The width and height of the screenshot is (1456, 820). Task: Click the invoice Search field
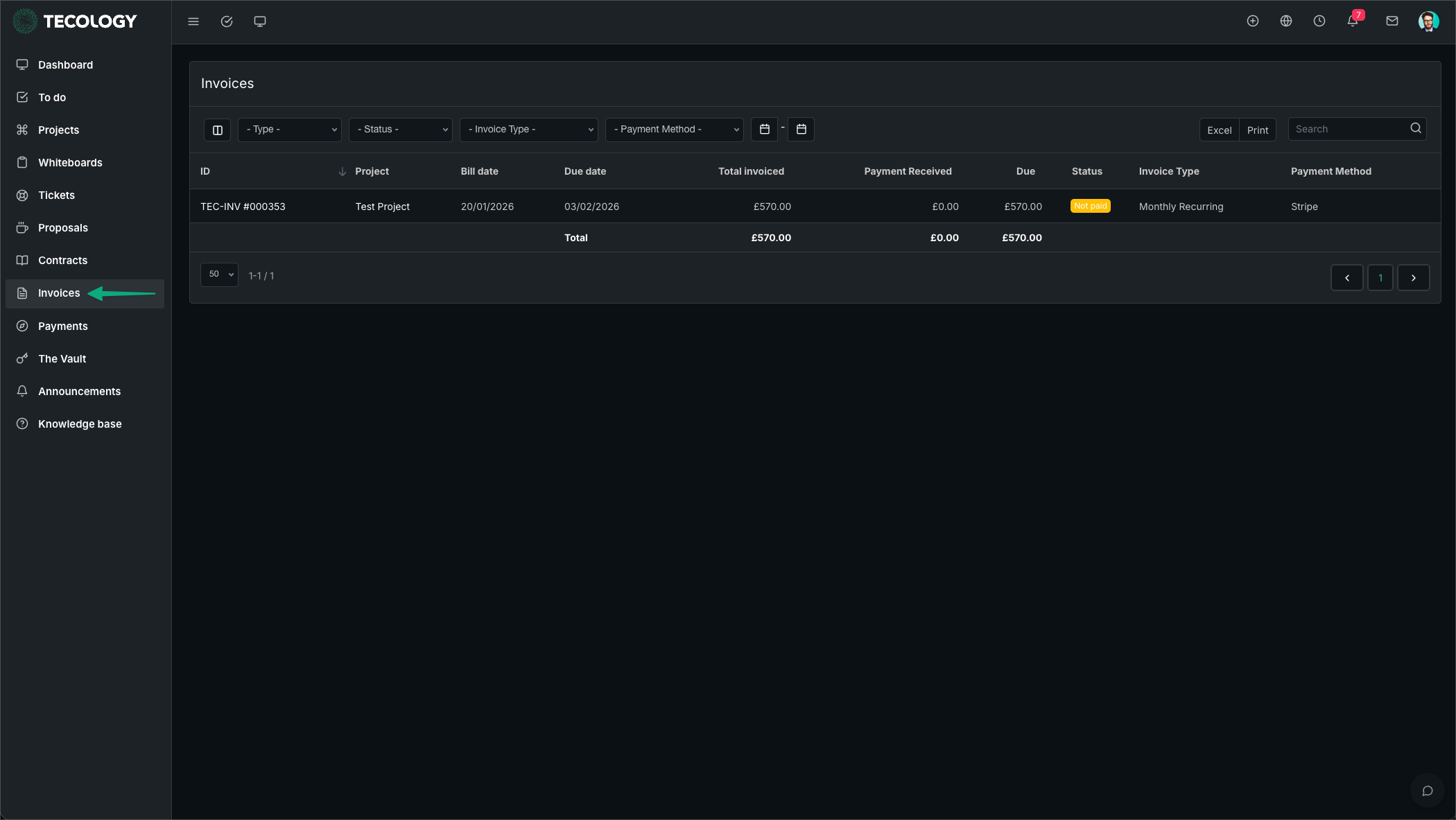1349,129
